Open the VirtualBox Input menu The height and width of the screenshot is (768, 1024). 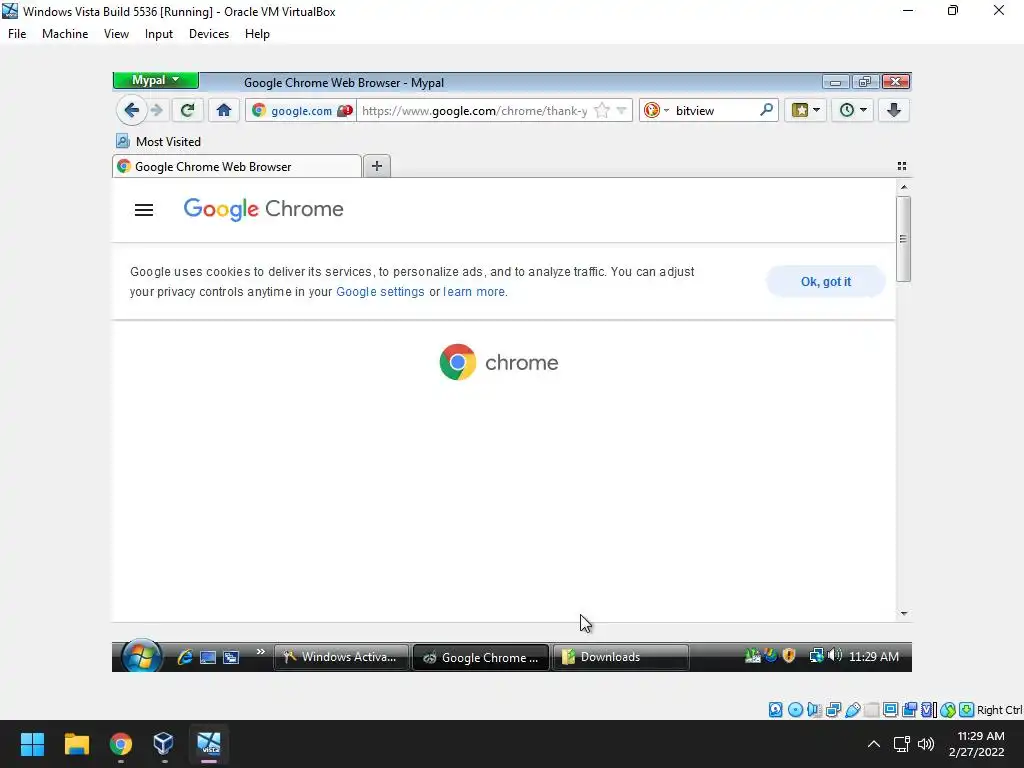click(159, 34)
